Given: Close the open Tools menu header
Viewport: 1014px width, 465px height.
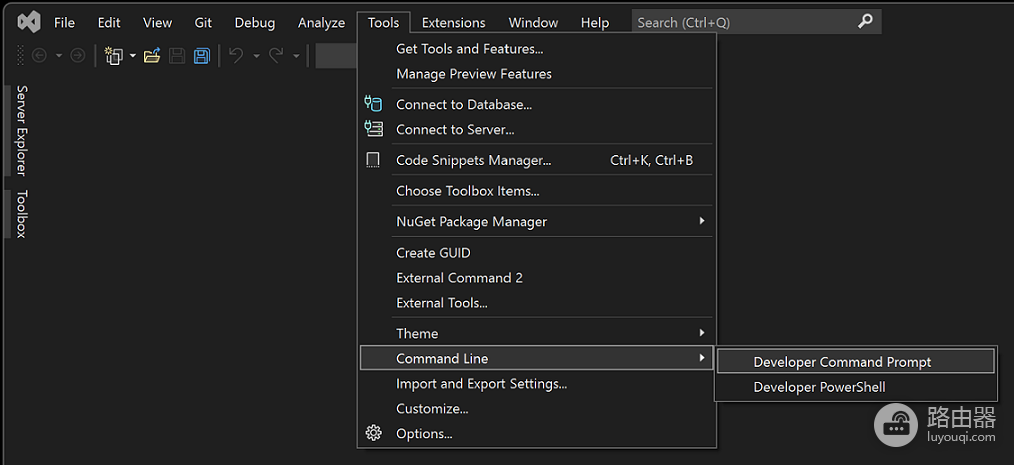Looking at the screenshot, I should 383,23.
